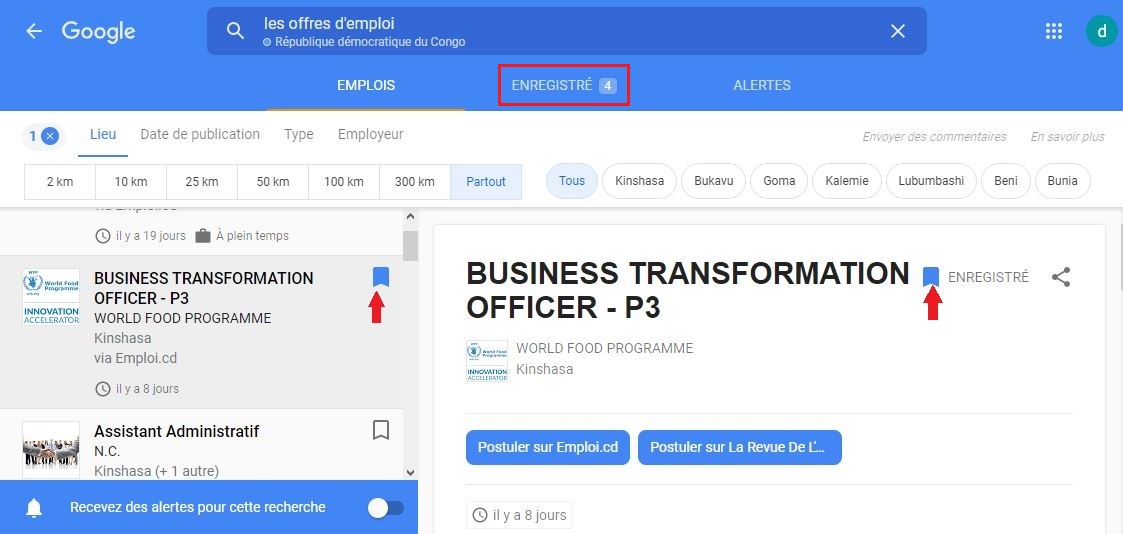Filter by the Lubumbashi chip
The image size is (1123, 534).
pyautogui.click(x=932, y=181)
